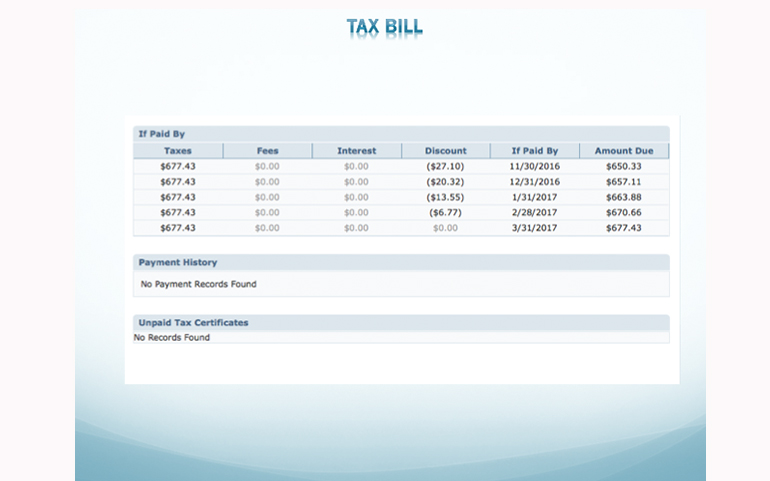Select the 2/28/2017 date cell
The width and height of the screenshot is (770, 481).
coord(534,212)
